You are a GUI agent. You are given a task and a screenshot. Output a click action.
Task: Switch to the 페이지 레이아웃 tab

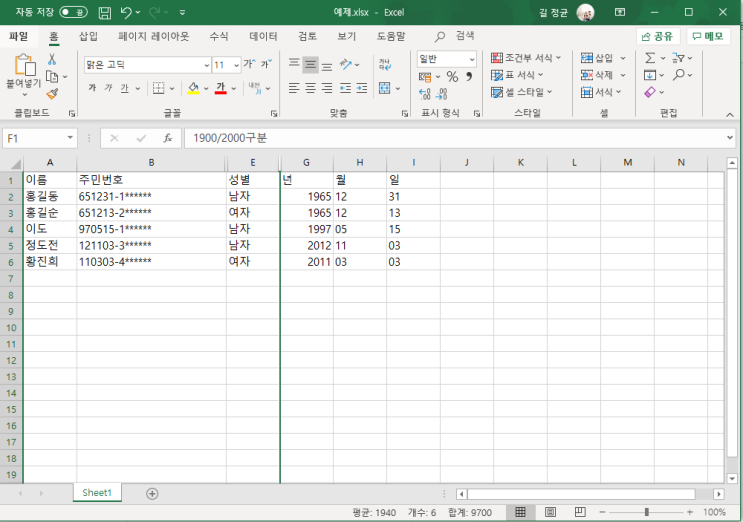pyautogui.click(x=154, y=36)
